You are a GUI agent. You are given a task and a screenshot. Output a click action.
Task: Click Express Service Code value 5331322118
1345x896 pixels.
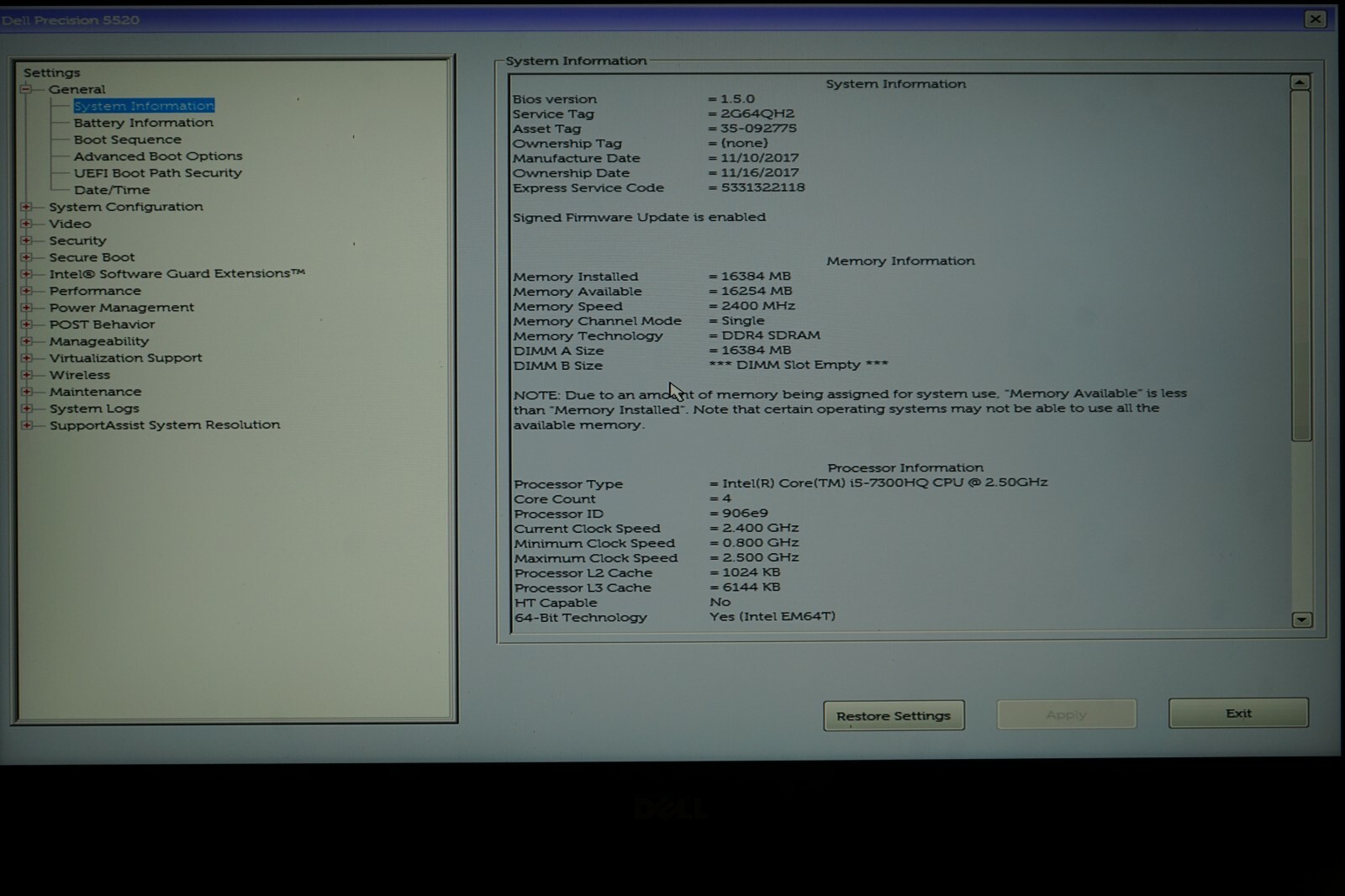pyautogui.click(x=762, y=187)
